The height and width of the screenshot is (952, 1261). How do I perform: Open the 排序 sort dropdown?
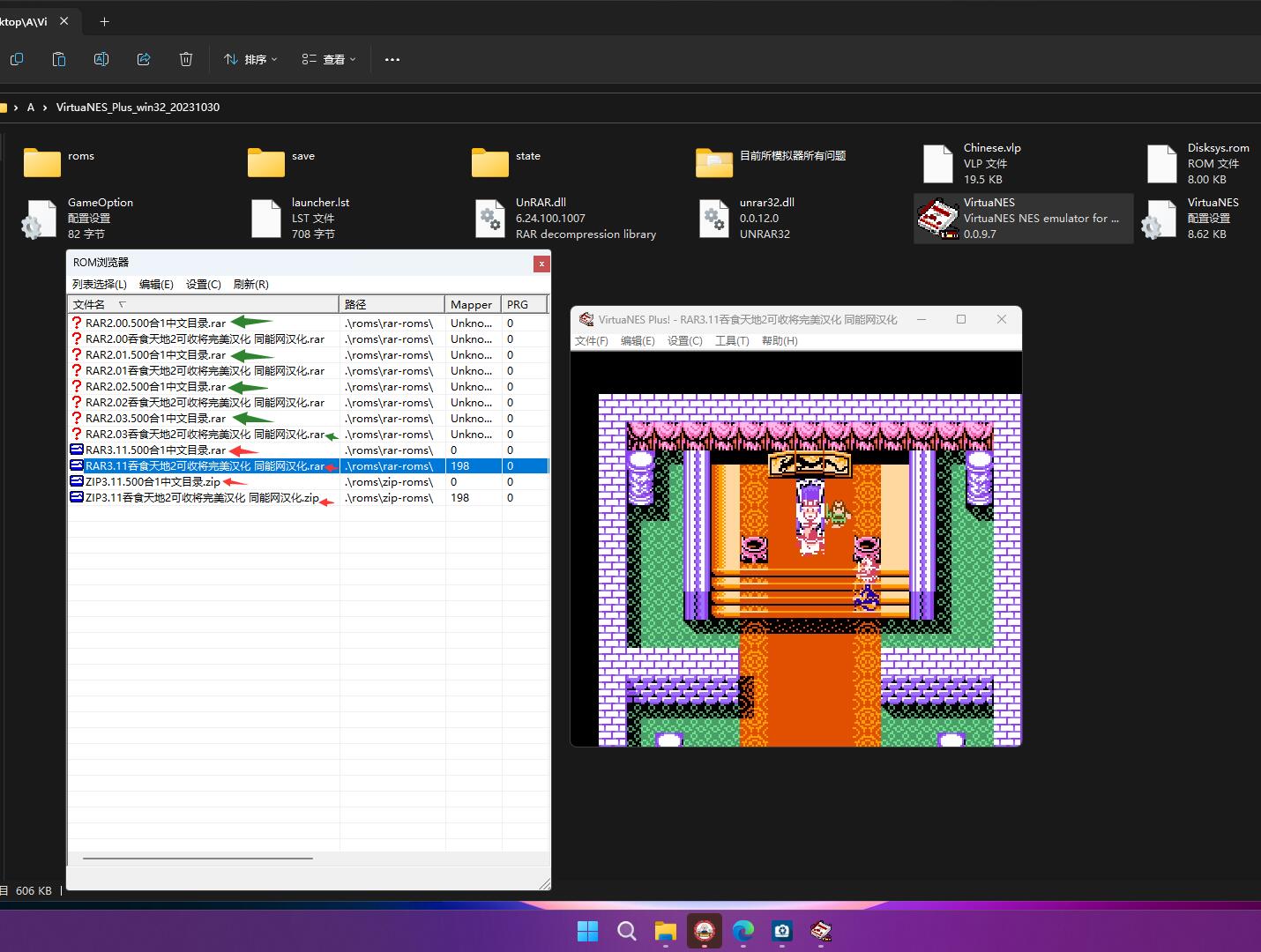coord(250,59)
